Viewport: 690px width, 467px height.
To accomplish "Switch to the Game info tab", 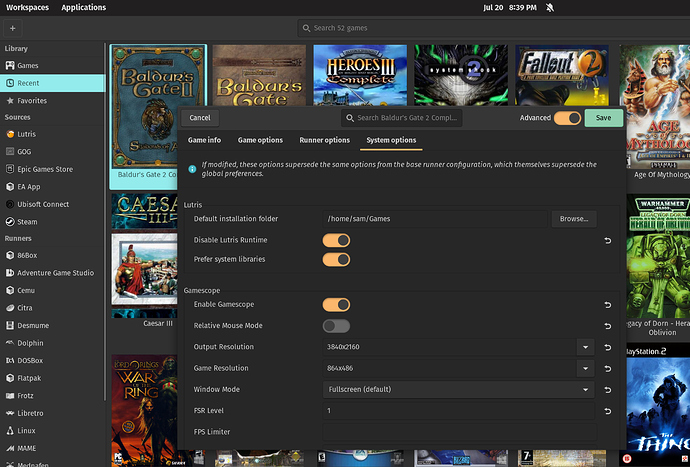I will (204, 140).
